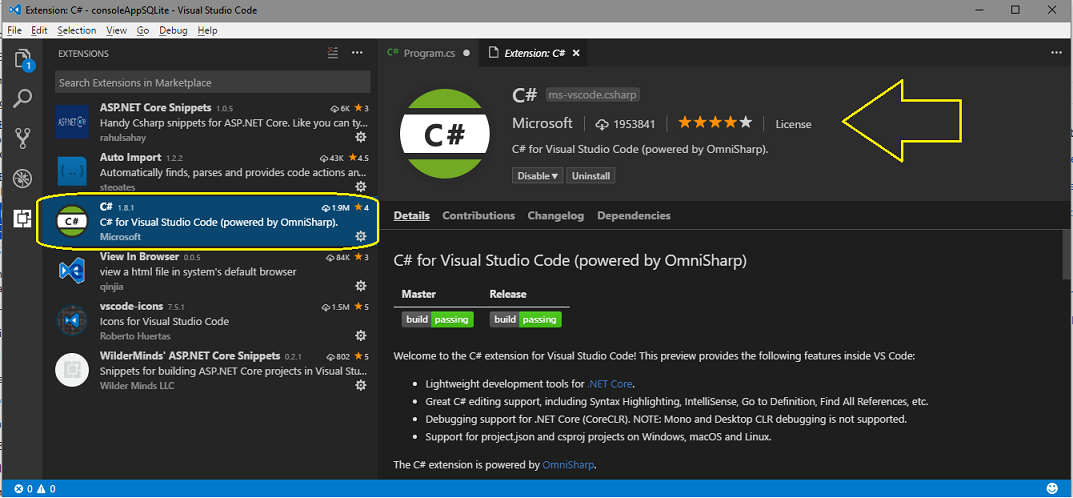
Task: Open editor more actions ellipsis
Action: [x=1058, y=53]
